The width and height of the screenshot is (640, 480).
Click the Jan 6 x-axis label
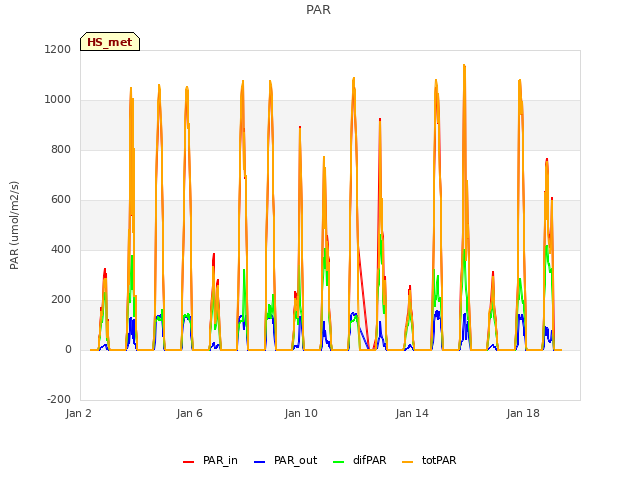point(189,413)
